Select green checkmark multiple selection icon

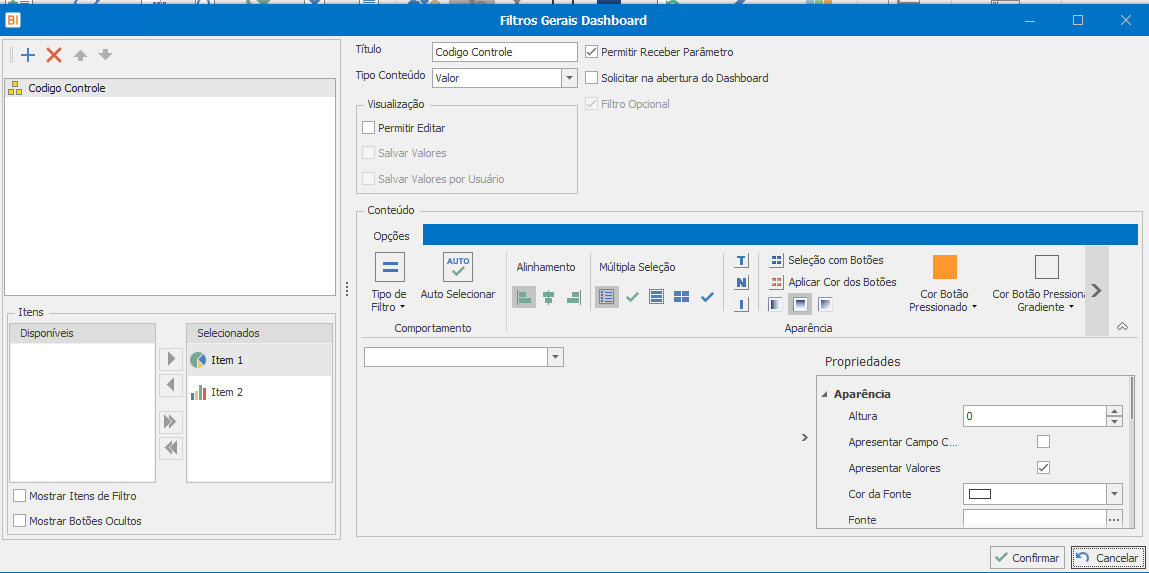point(632,297)
